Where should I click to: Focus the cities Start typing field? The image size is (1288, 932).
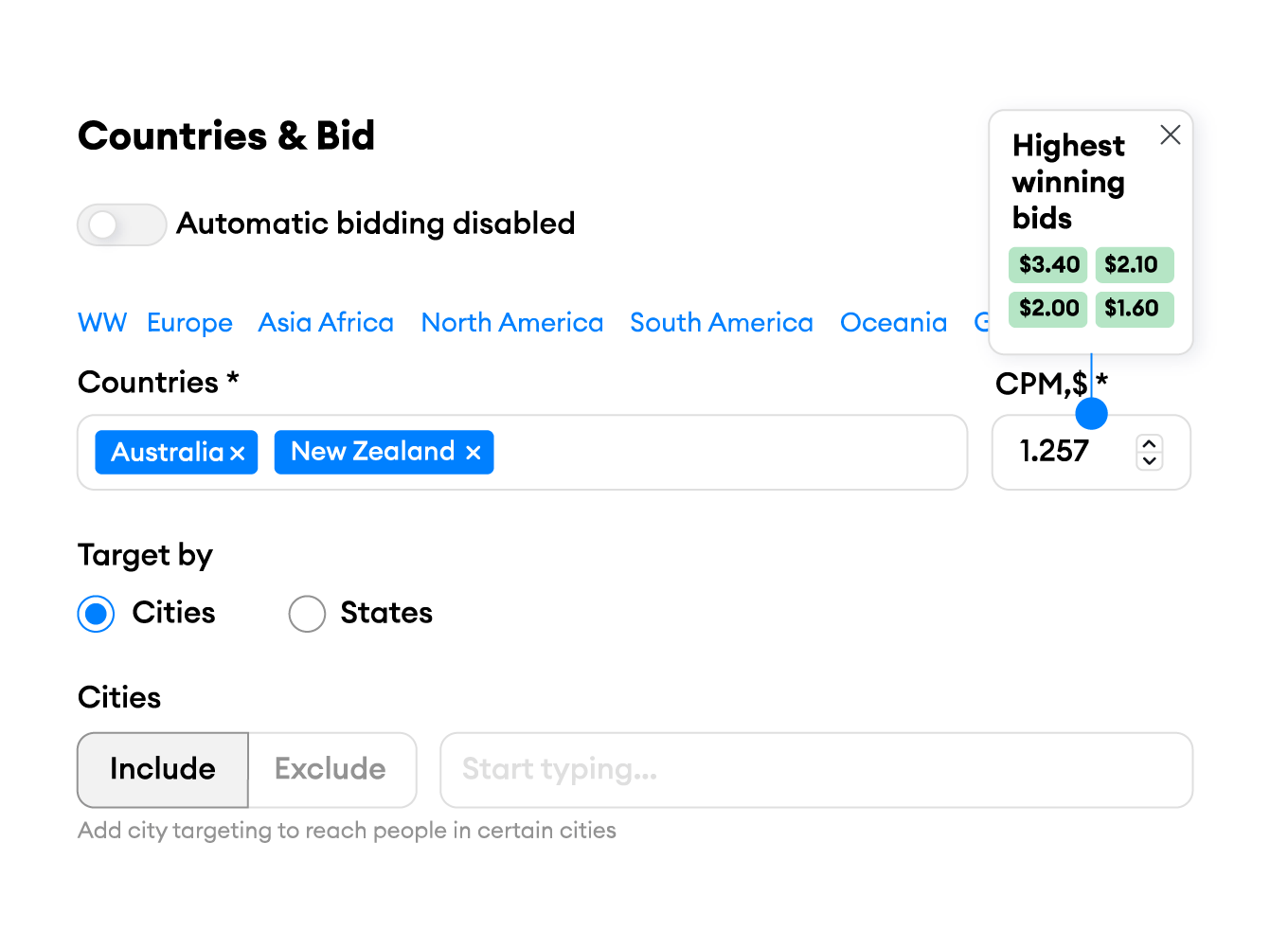815,769
